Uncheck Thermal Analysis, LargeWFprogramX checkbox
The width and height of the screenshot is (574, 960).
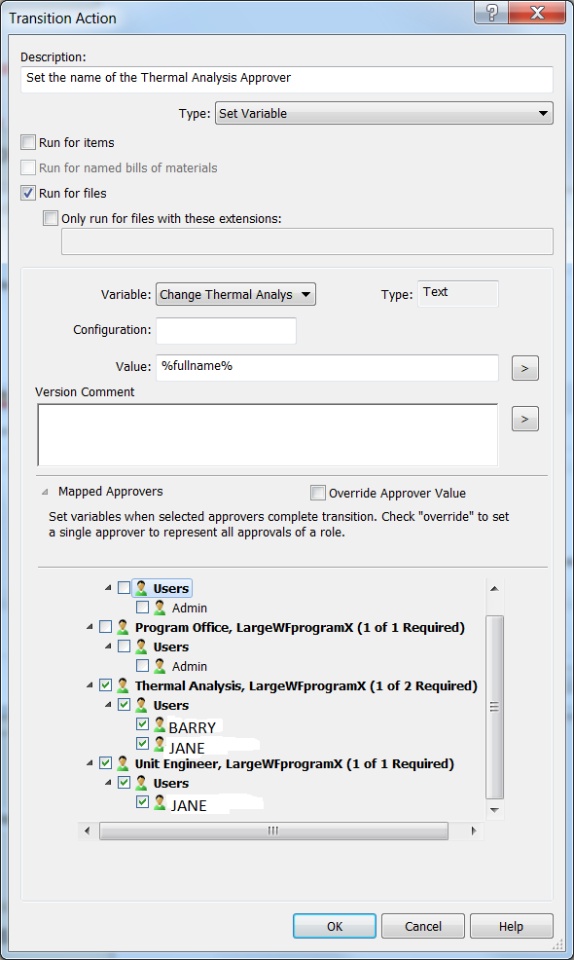click(105, 686)
